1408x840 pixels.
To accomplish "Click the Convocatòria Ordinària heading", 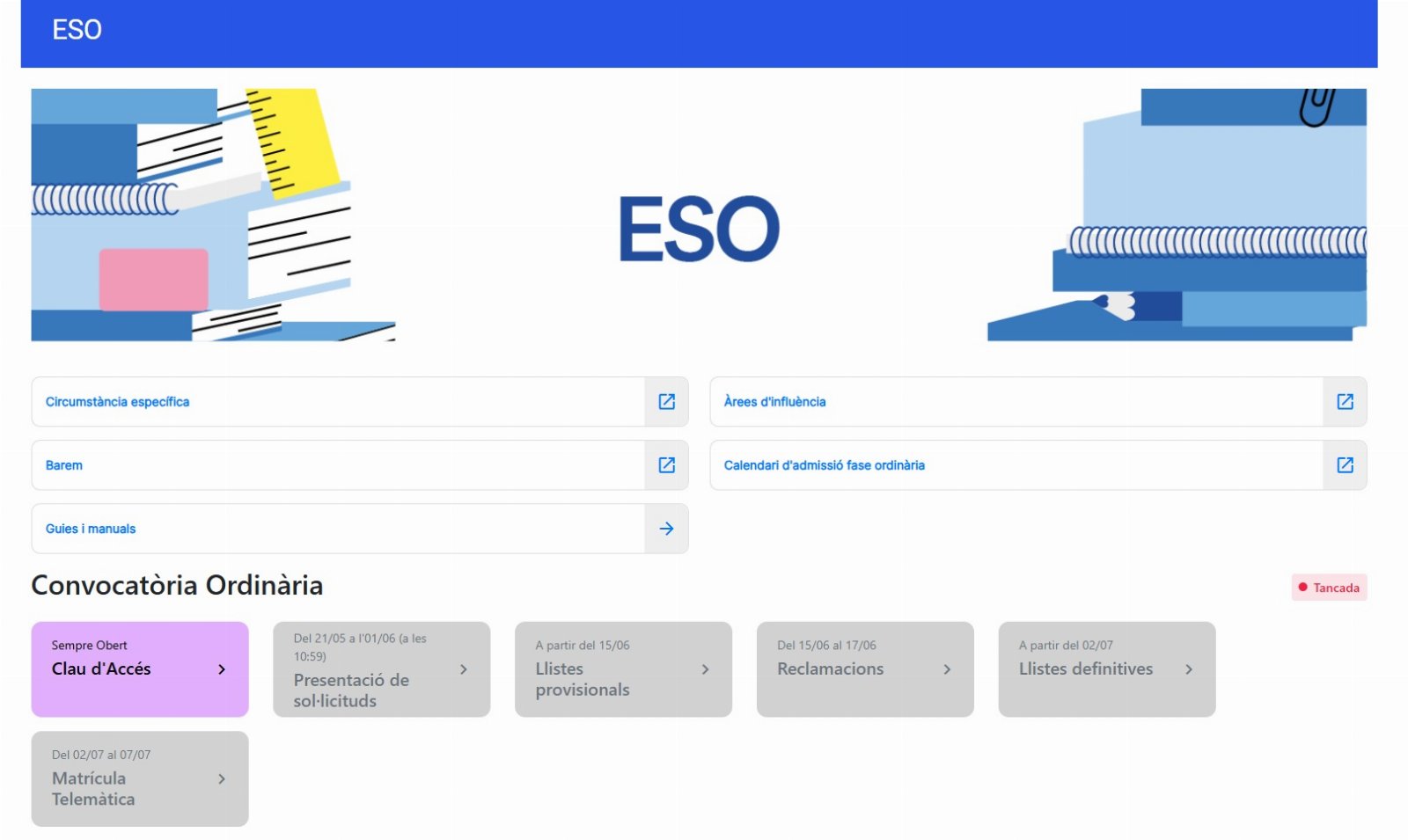I will coord(177,585).
